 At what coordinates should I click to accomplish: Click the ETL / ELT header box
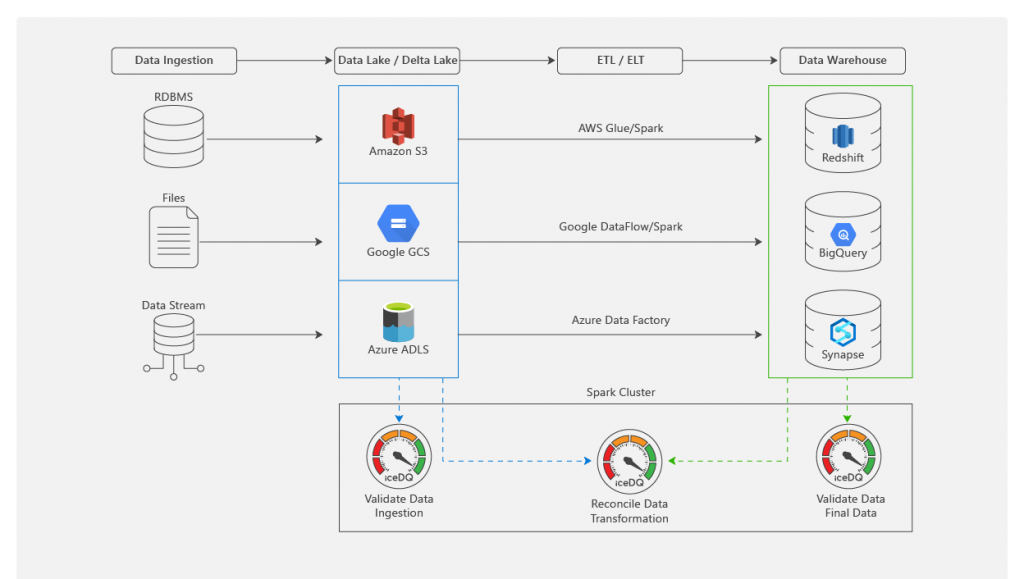(620, 60)
